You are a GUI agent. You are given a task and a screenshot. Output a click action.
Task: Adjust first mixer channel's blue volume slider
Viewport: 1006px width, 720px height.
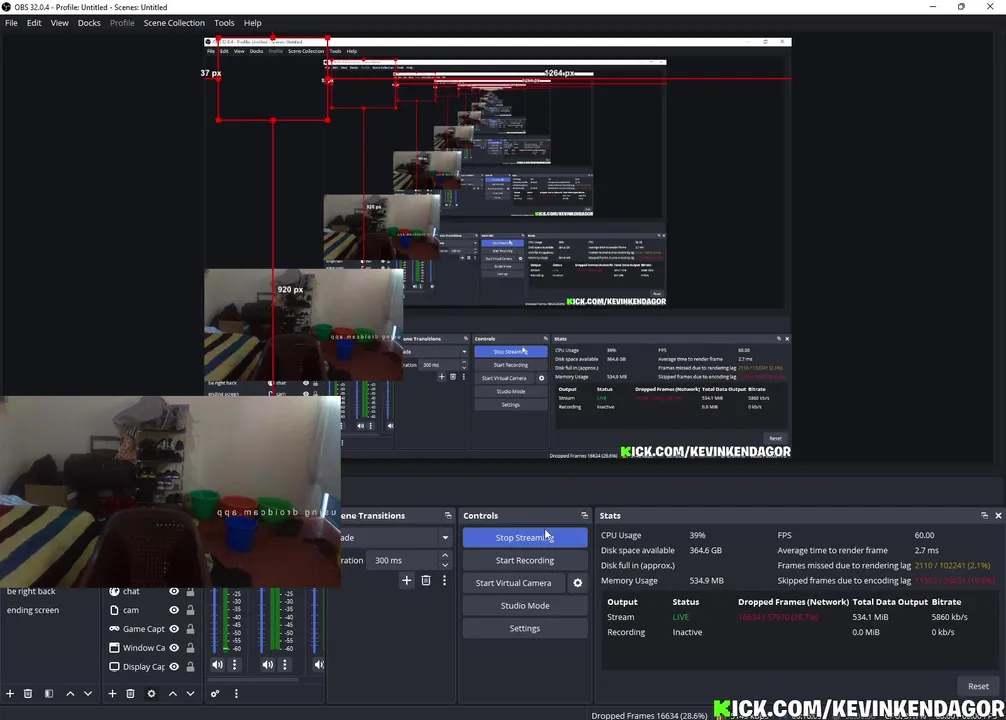point(214,621)
